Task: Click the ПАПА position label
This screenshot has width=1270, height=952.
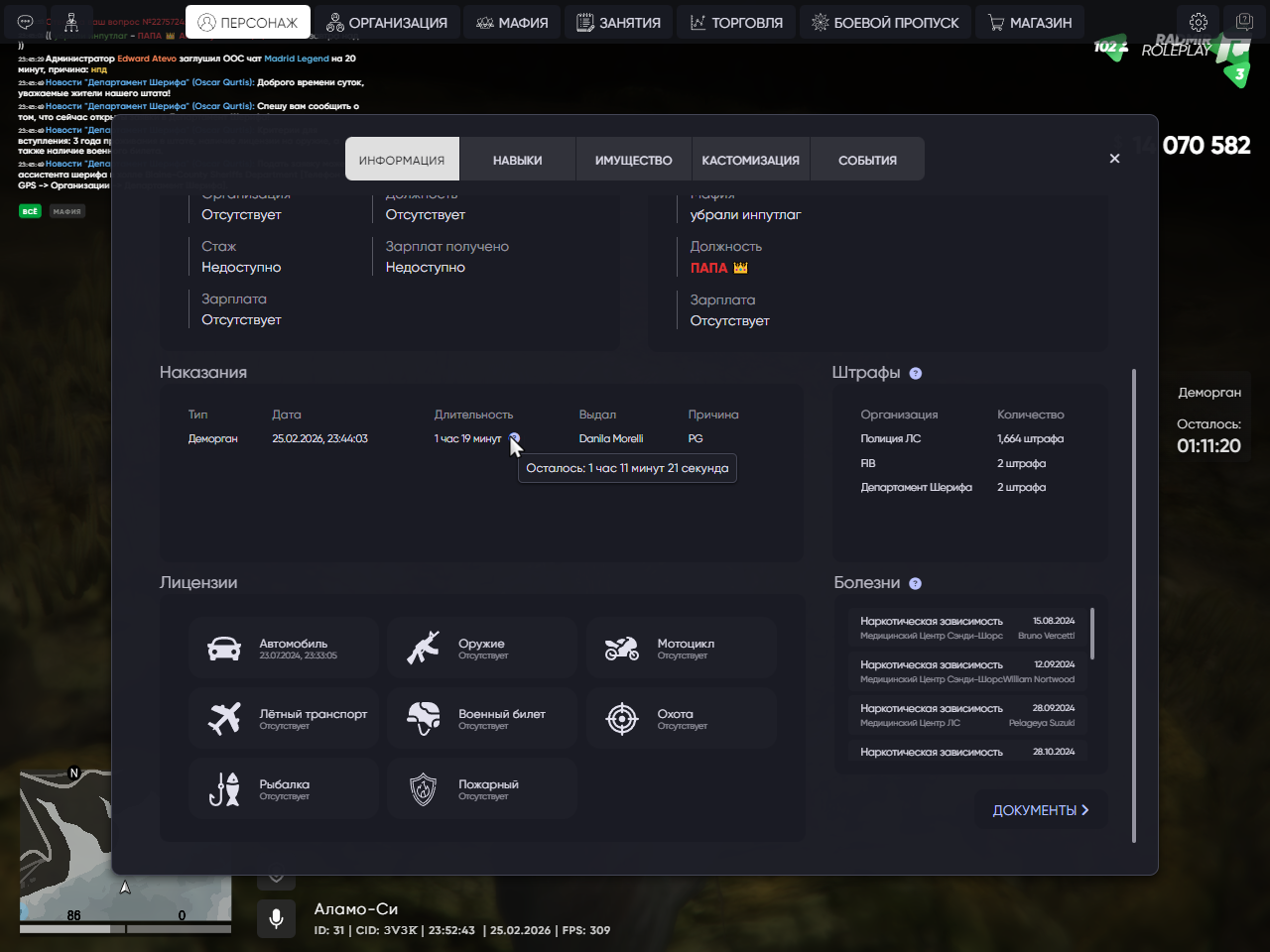Action: coord(708,268)
